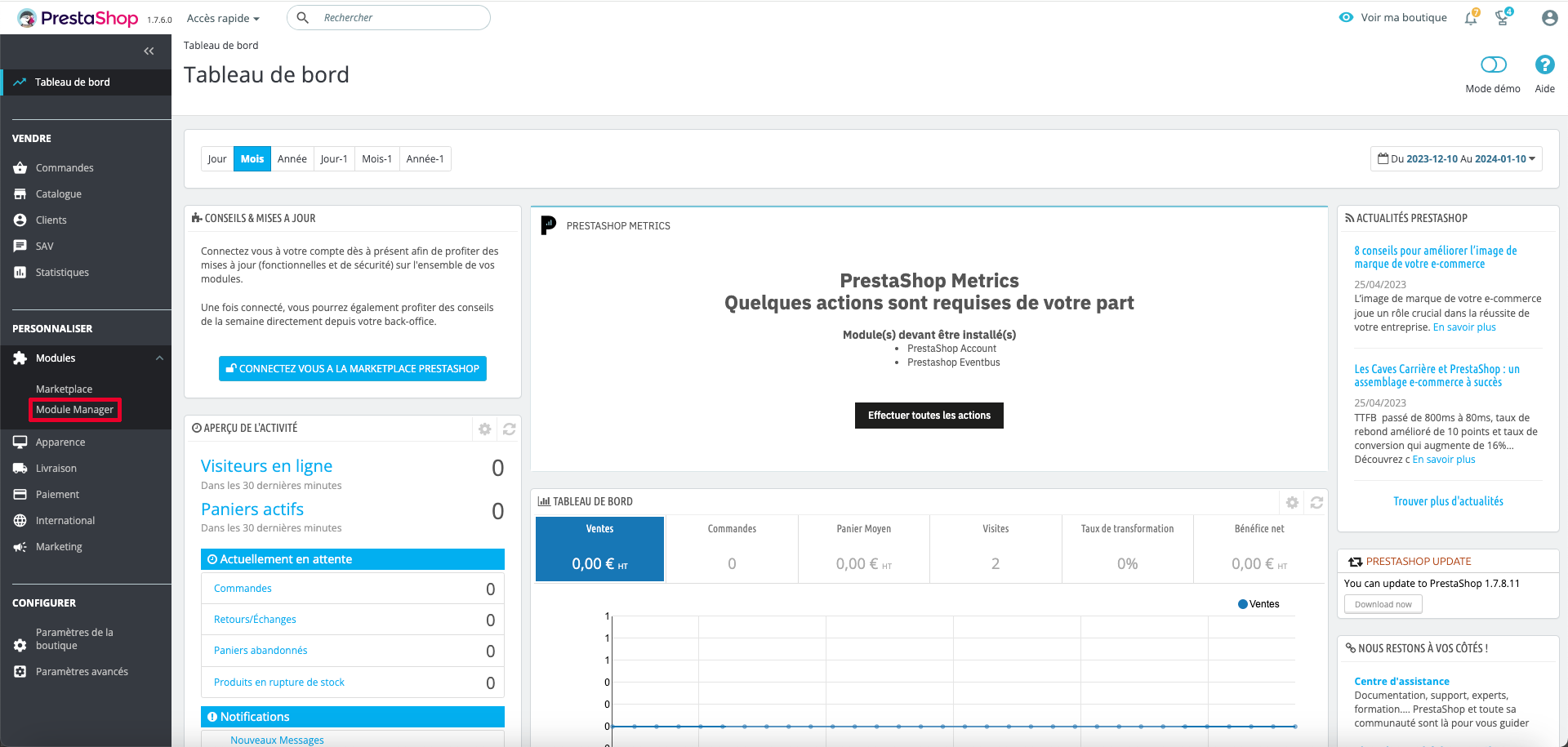Select the Commandes metric tile
This screenshot has height=747, width=1568.
pos(732,549)
